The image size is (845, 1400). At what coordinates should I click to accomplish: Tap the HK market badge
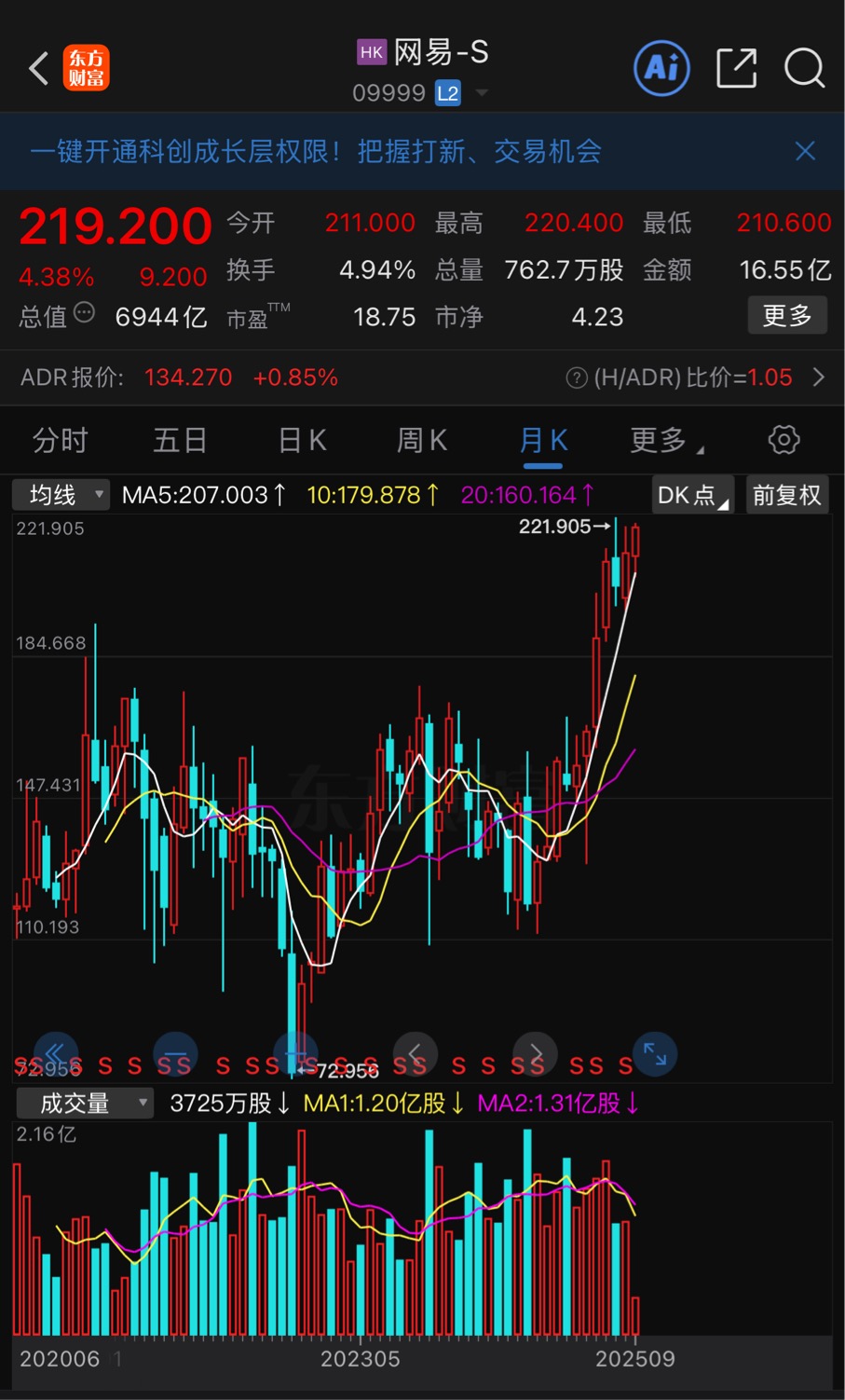tap(372, 52)
